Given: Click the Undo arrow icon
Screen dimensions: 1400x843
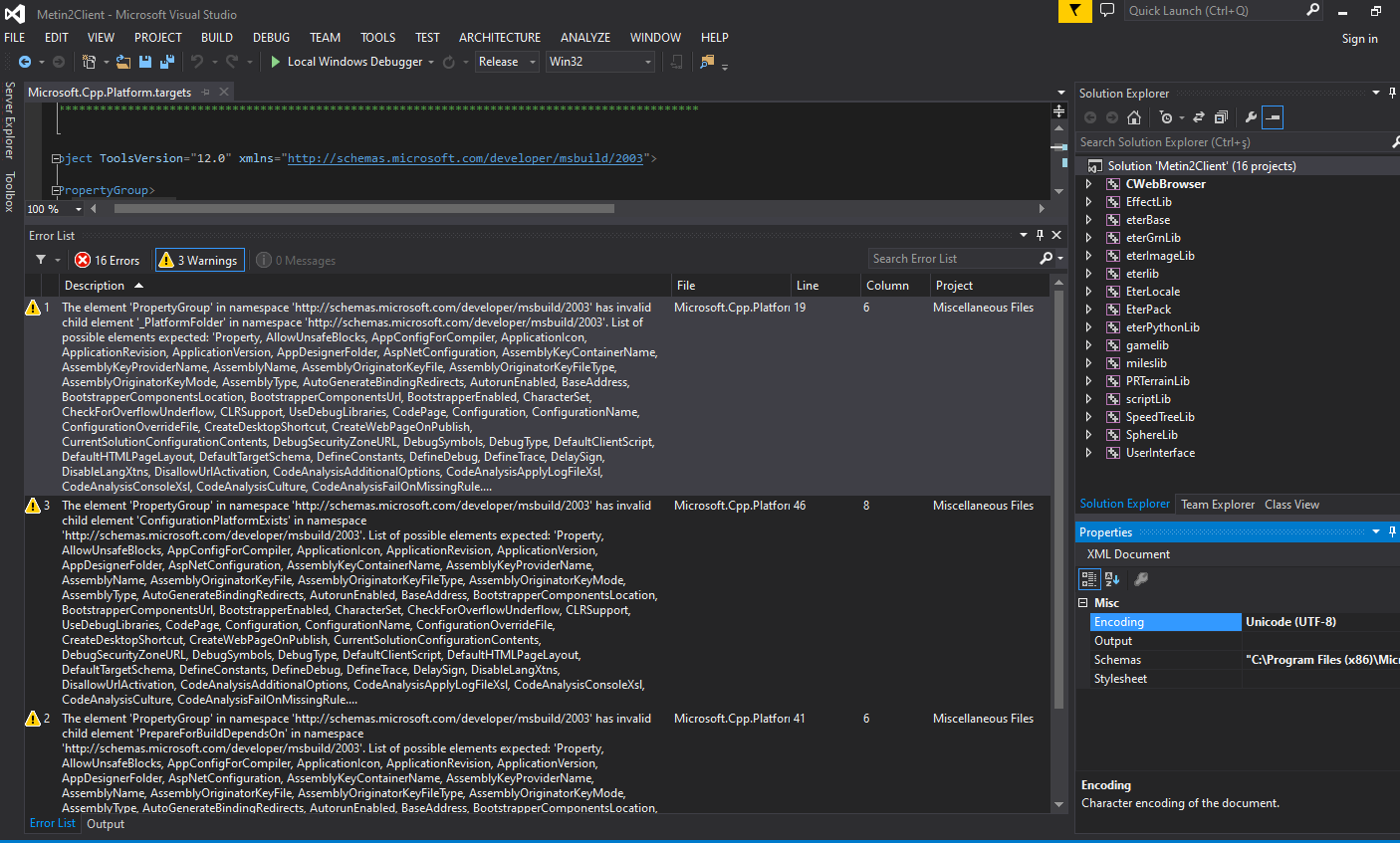Looking at the screenshot, I should point(197,62).
